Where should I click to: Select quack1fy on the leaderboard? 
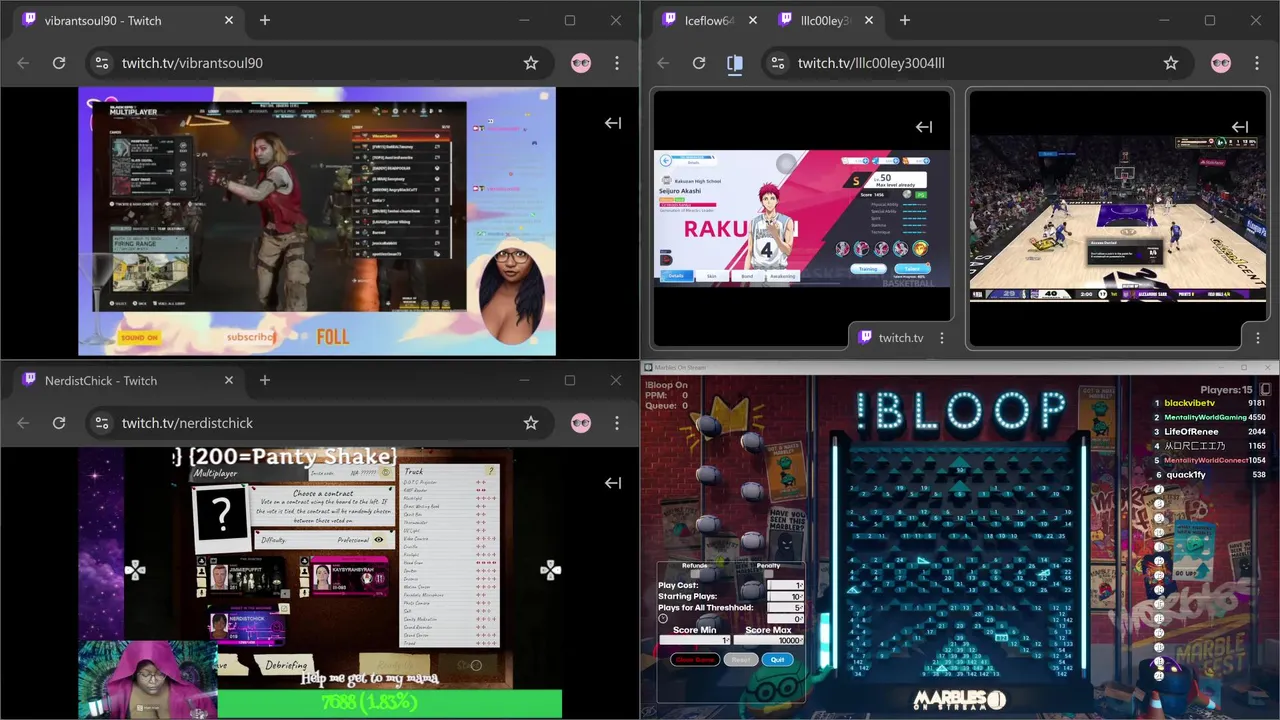click(1186, 475)
